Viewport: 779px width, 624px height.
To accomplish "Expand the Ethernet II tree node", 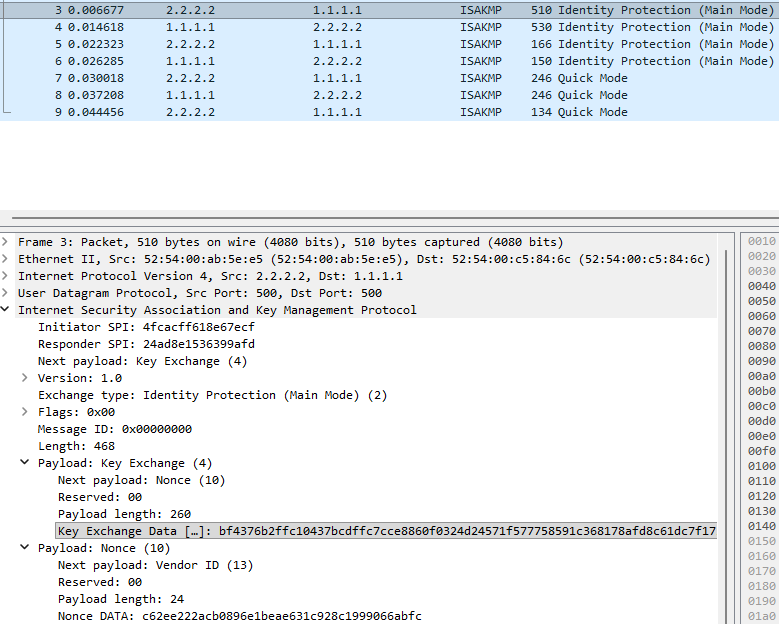I will (x=6, y=259).
